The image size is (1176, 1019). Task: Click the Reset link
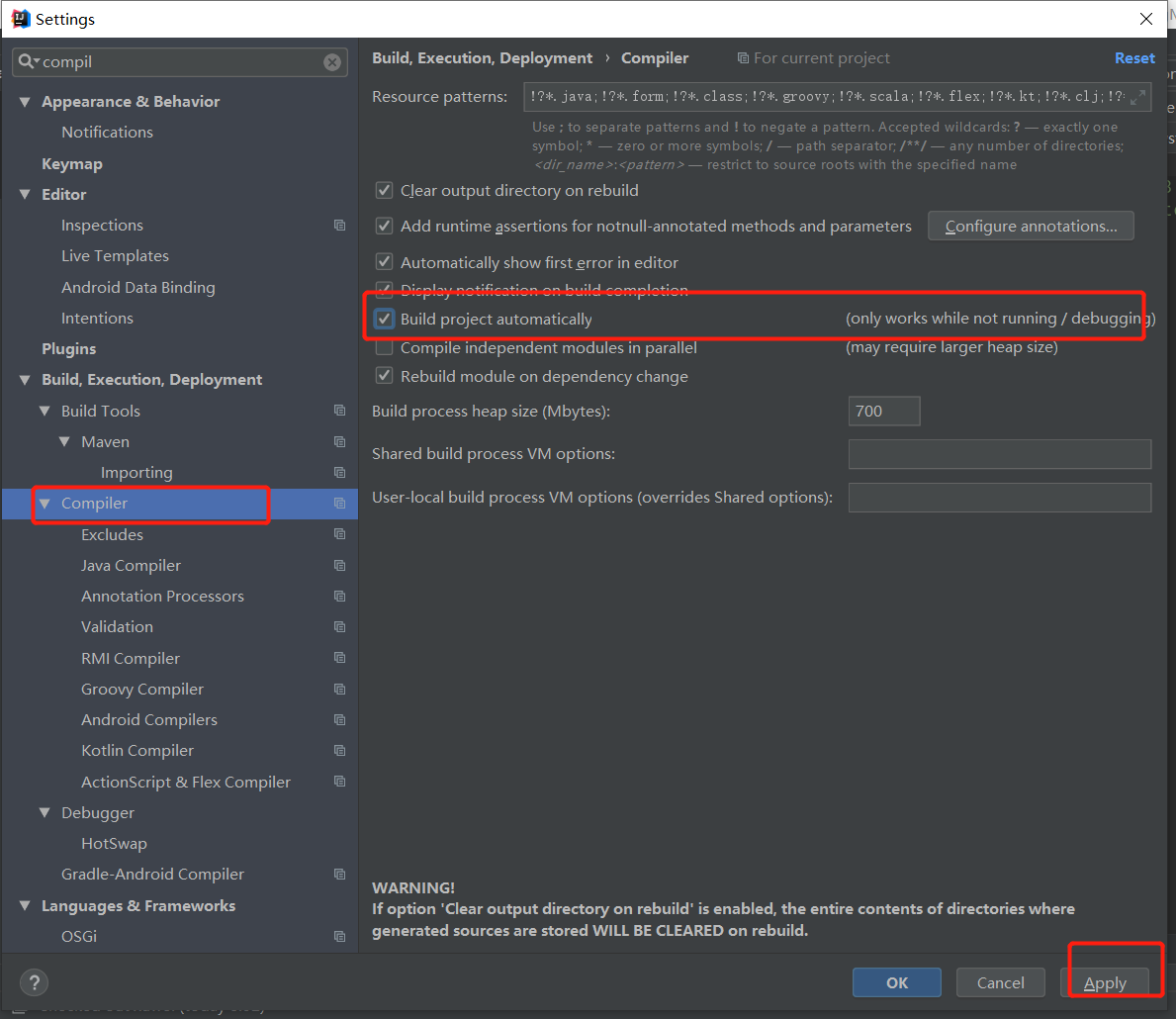pos(1134,57)
